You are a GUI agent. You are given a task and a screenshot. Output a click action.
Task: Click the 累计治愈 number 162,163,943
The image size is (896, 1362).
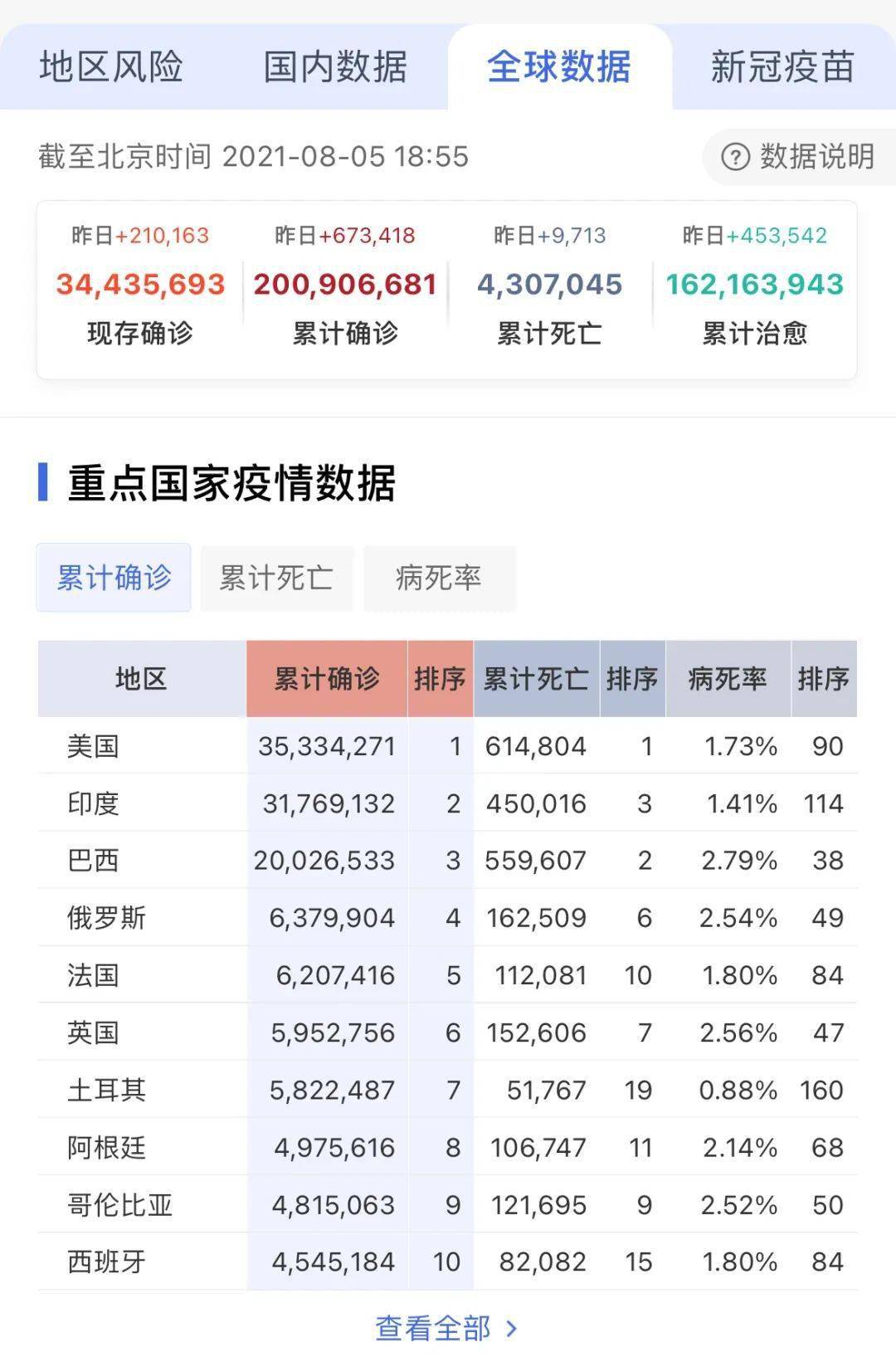755,285
